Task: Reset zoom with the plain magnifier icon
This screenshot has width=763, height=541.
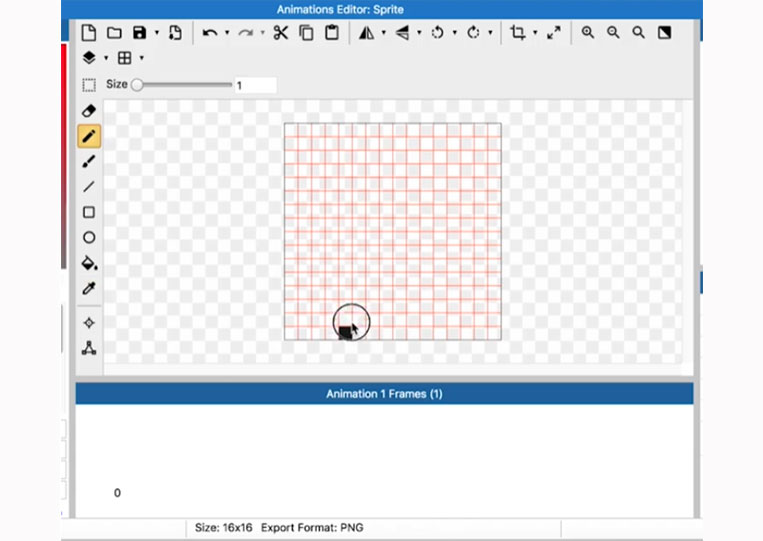Action: (638, 33)
